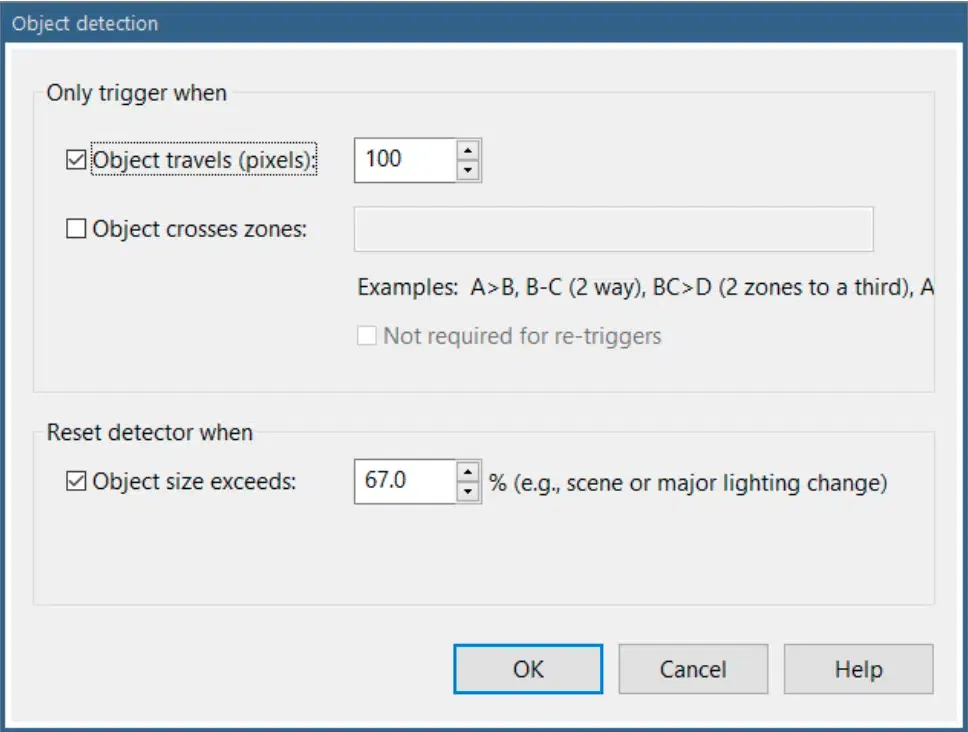Click the Object detection title bar
Screen dimensions: 968x732
pos(400,22)
